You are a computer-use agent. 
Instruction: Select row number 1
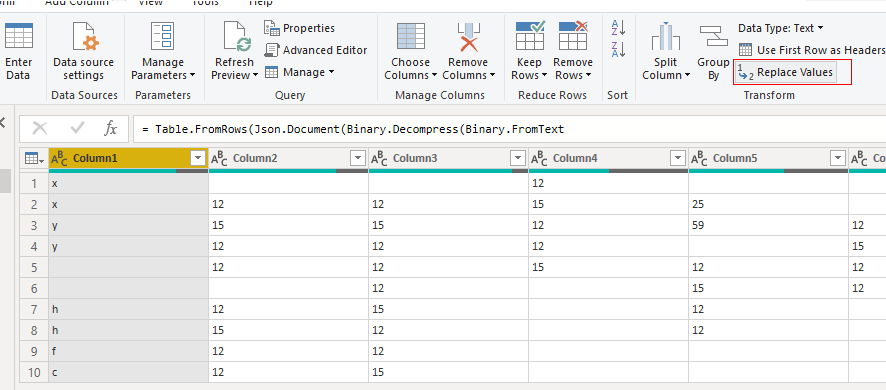point(34,183)
